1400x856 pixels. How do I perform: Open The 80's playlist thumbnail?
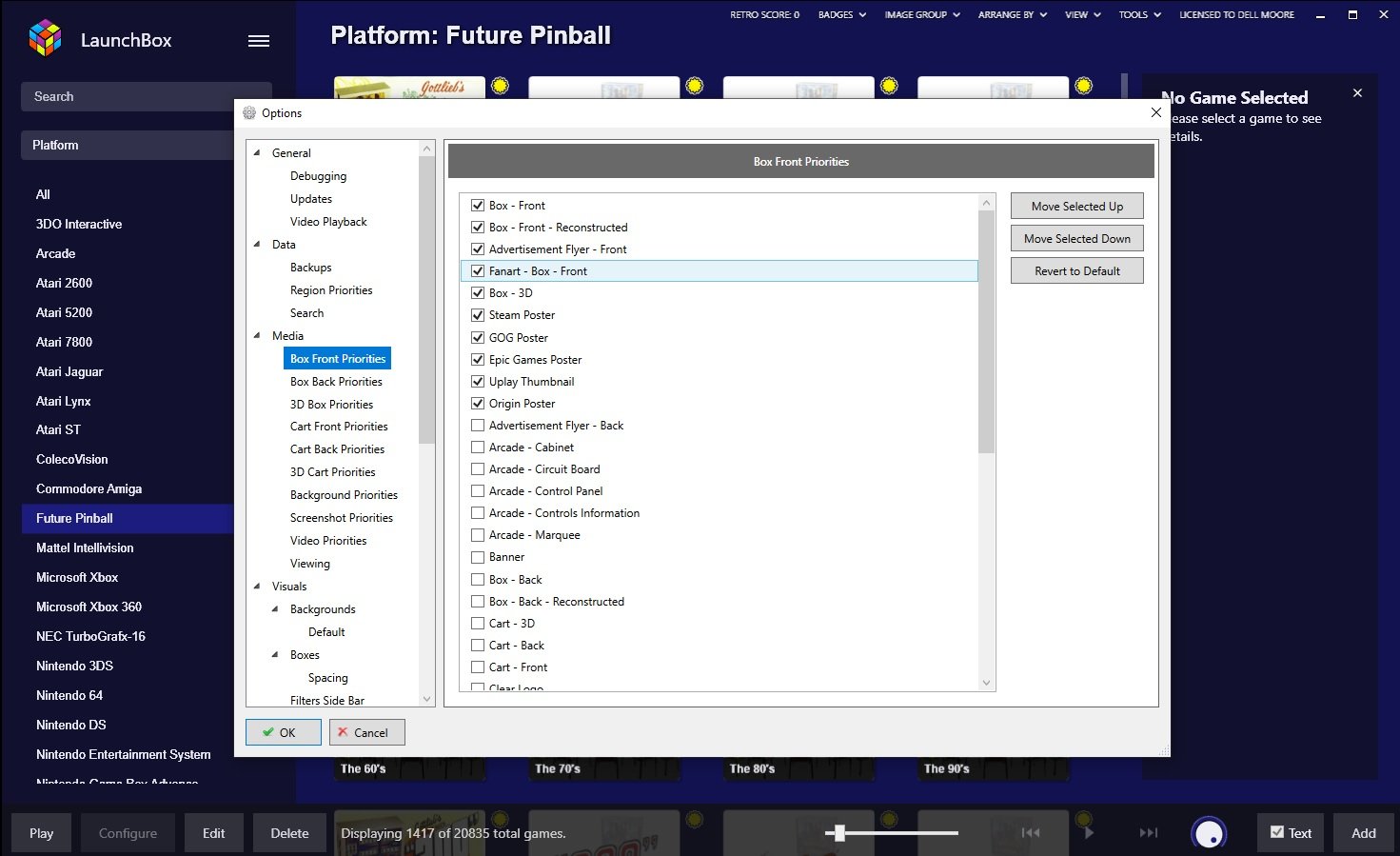(x=800, y=768)
